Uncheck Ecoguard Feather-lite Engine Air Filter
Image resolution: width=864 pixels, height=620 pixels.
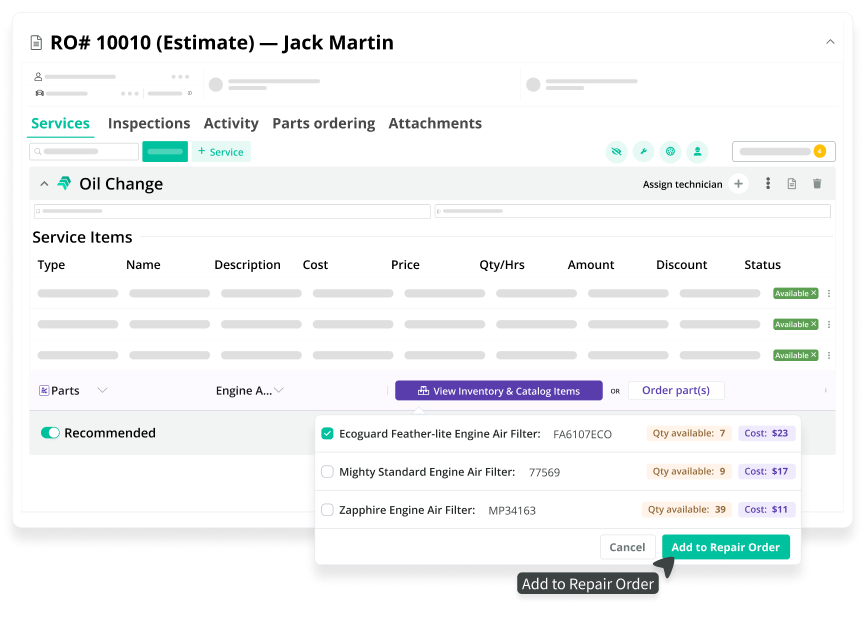coord(327,434)
